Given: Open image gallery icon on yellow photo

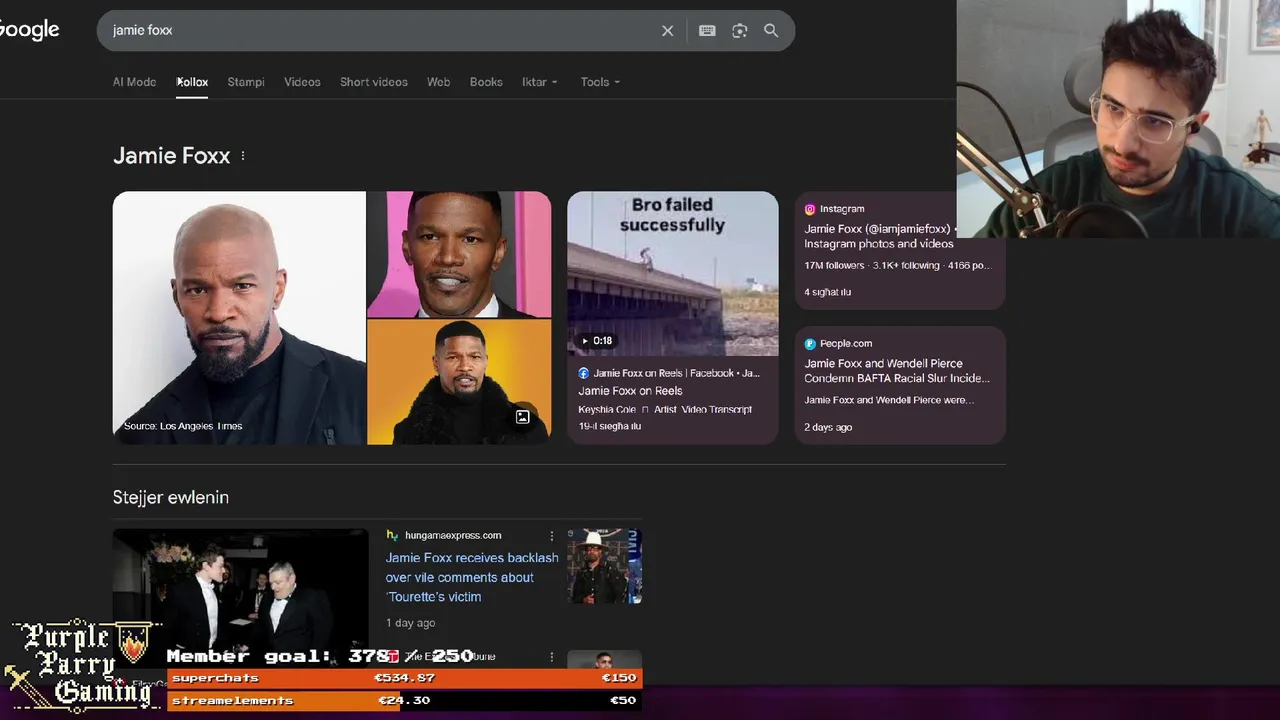Looking at the screenshot, I should 522,417.
